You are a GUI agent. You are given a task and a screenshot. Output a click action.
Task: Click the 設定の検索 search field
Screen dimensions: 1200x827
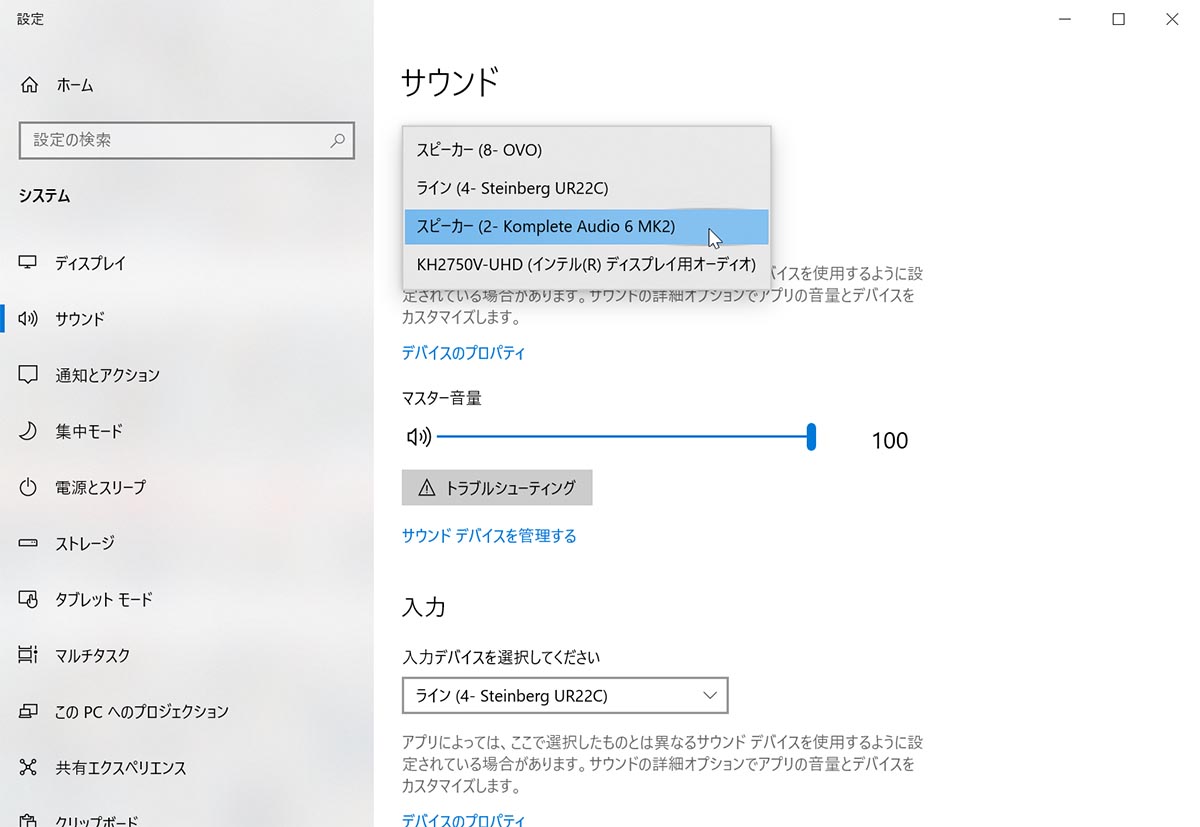click(187, 140)
